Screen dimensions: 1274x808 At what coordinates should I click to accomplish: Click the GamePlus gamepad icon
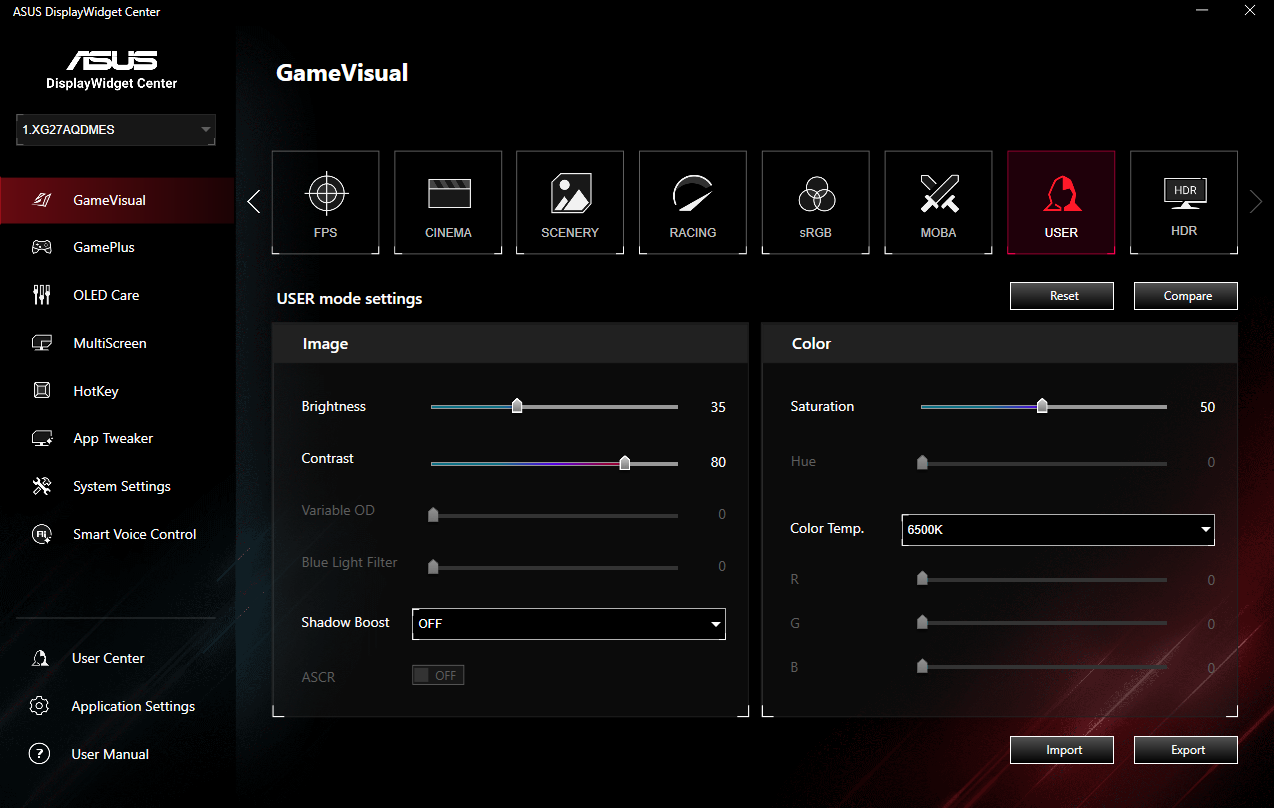pos(41,247)
